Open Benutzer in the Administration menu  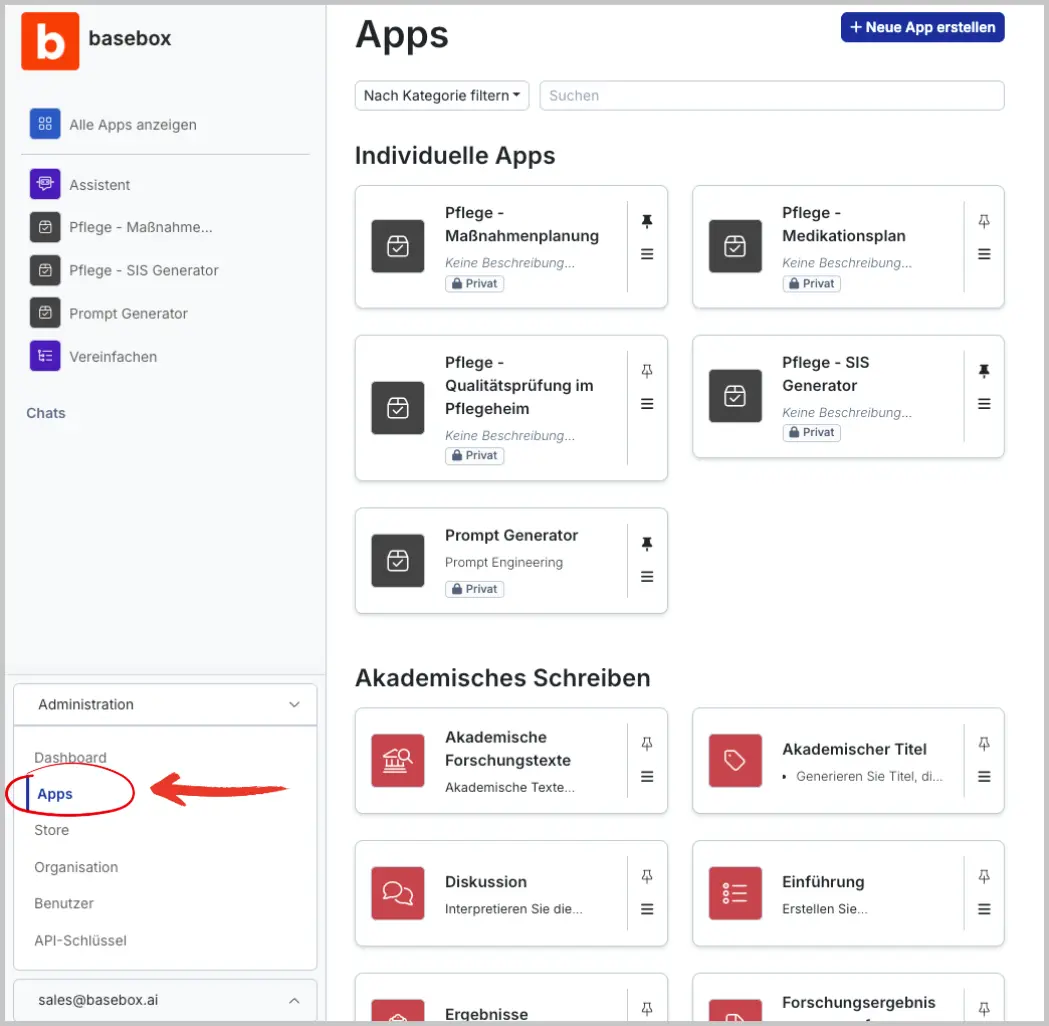pyautogui.click(x=64, y=903)
